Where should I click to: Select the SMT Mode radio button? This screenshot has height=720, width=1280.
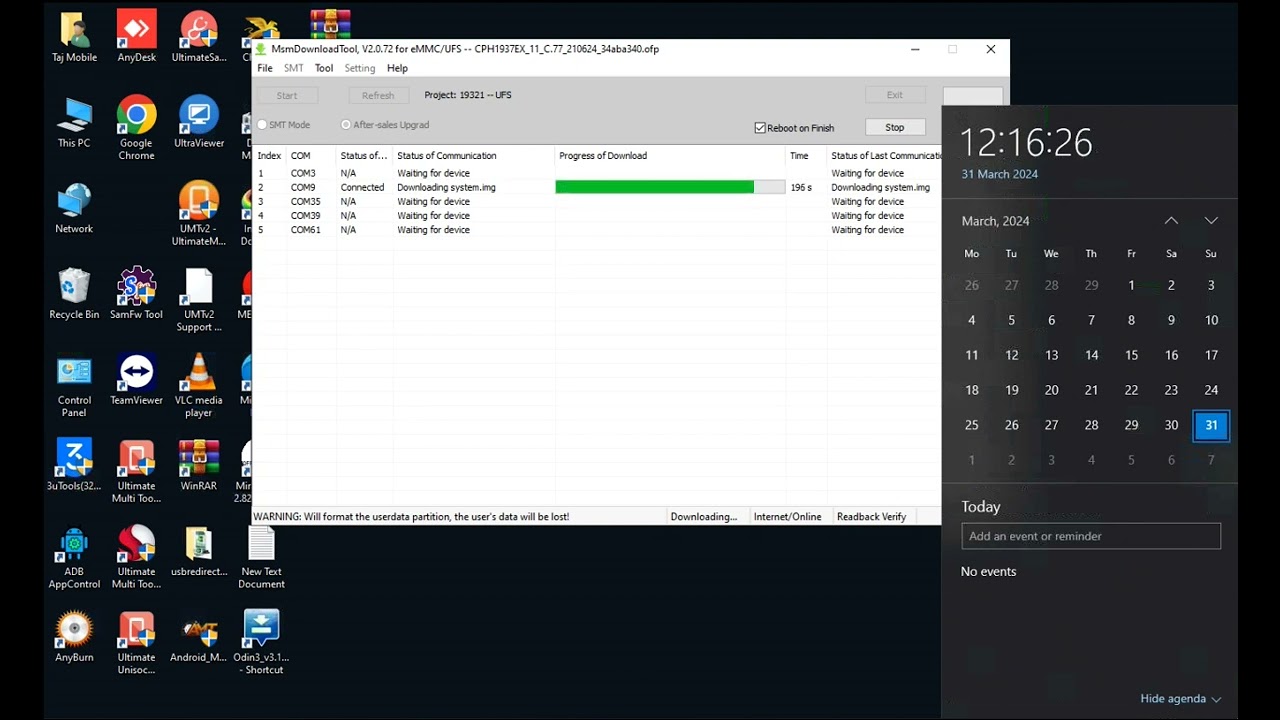click(263, 125)
